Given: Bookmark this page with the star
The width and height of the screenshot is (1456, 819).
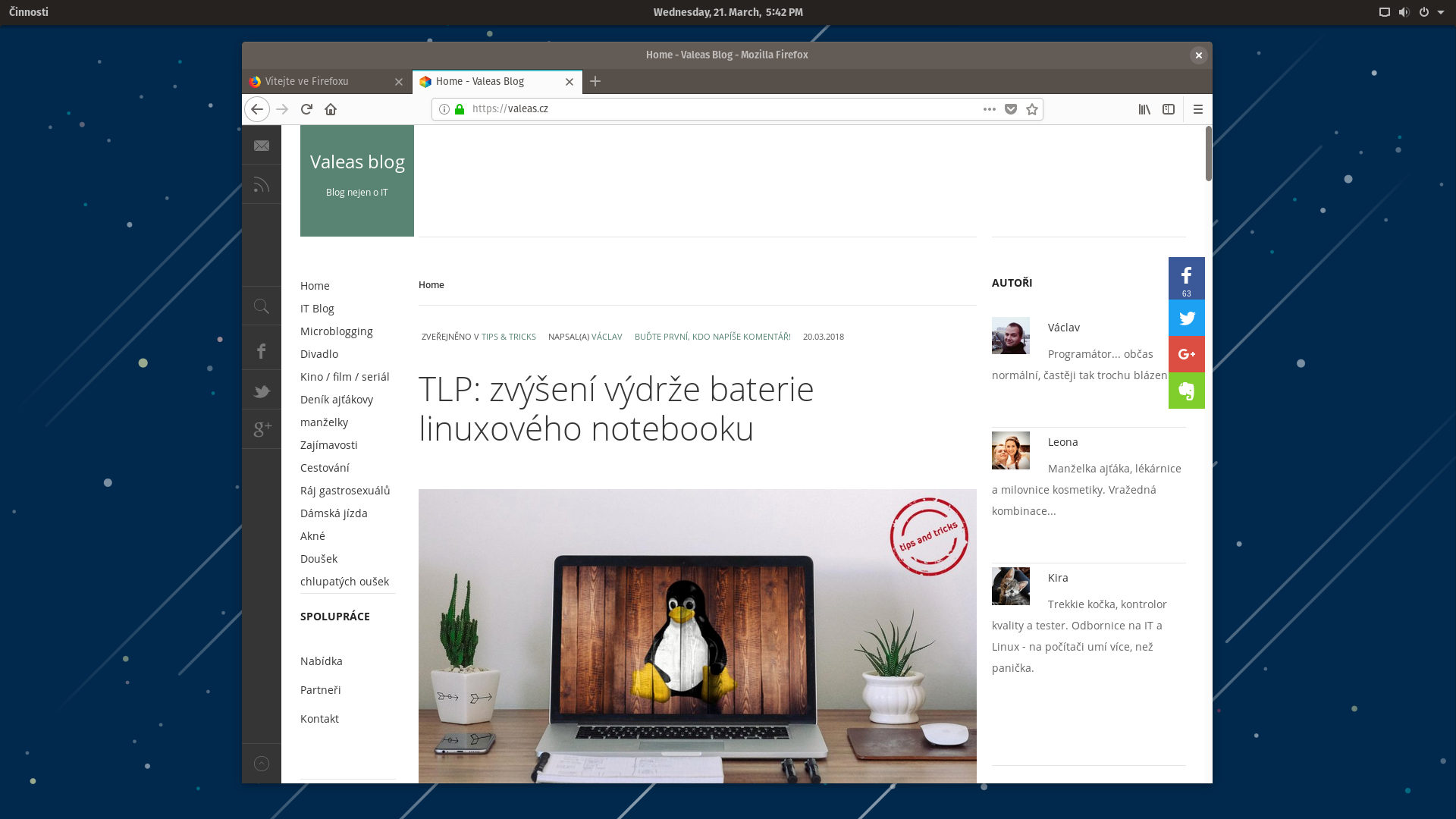Looking at the screenshot, I should pos(1032,109).
